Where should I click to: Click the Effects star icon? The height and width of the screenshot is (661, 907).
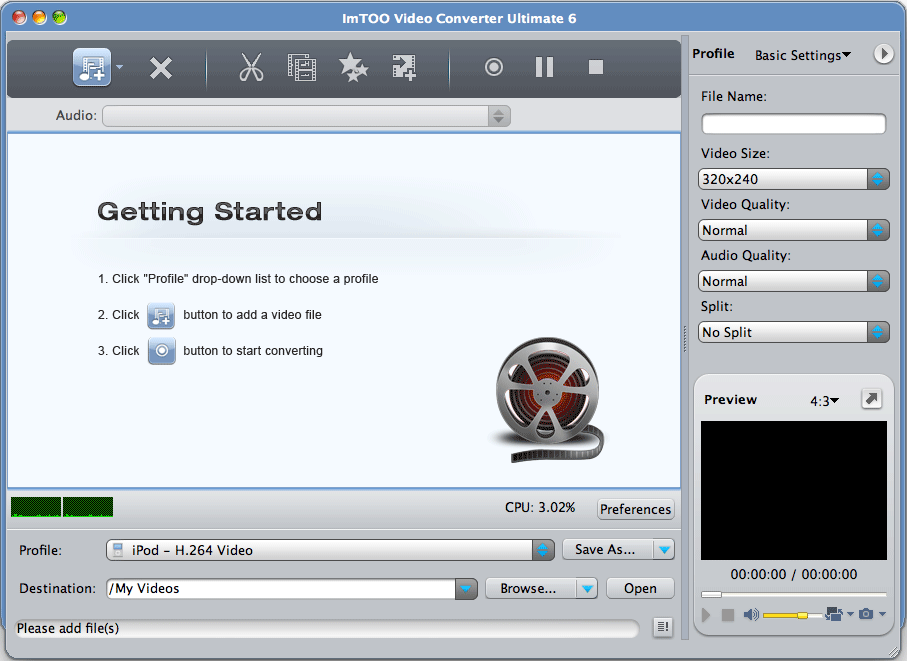(x=353, y=67)
